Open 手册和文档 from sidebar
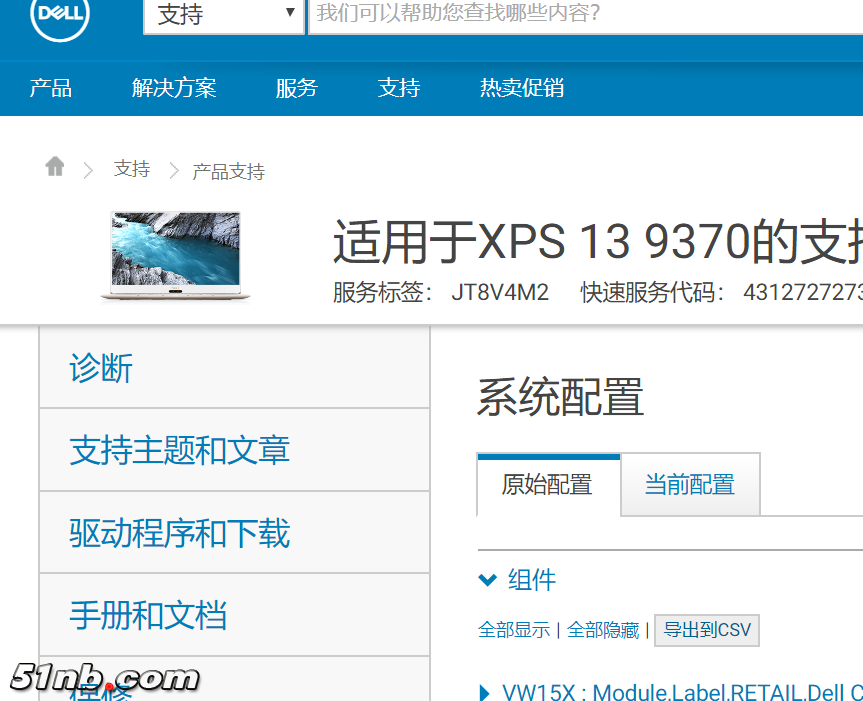This screenshot has height=701, width=863. click(146, 615)
